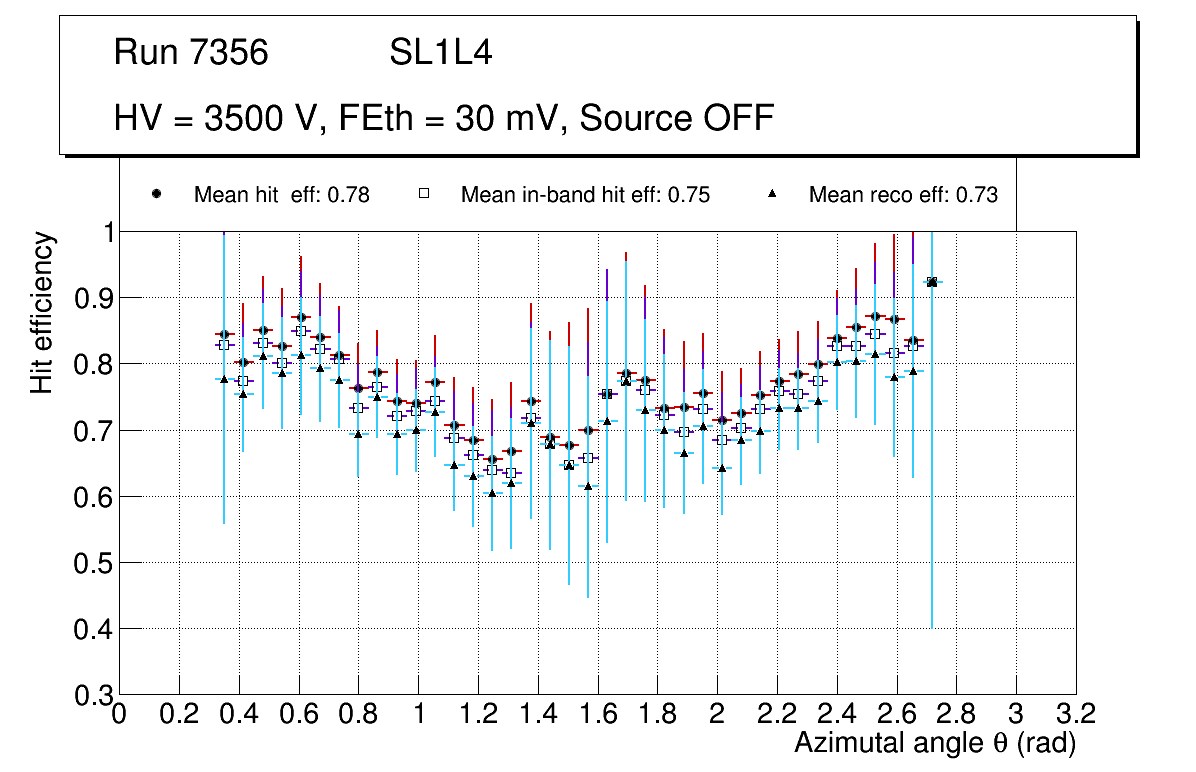Click the 'Mean in-band hit eff: 0.75' legend entry
Viewport: 1196px width, 772px height.
coord(585,195)
